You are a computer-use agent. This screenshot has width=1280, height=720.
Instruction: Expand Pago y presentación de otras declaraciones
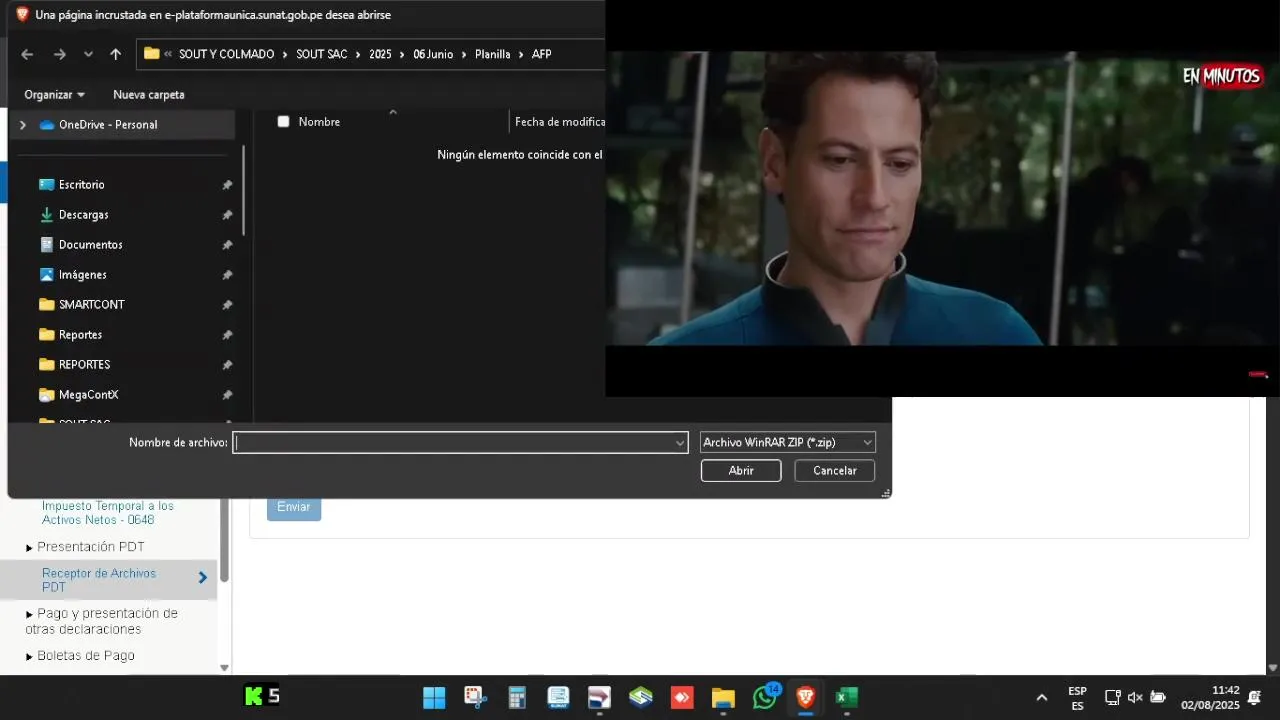coord(101,621)
